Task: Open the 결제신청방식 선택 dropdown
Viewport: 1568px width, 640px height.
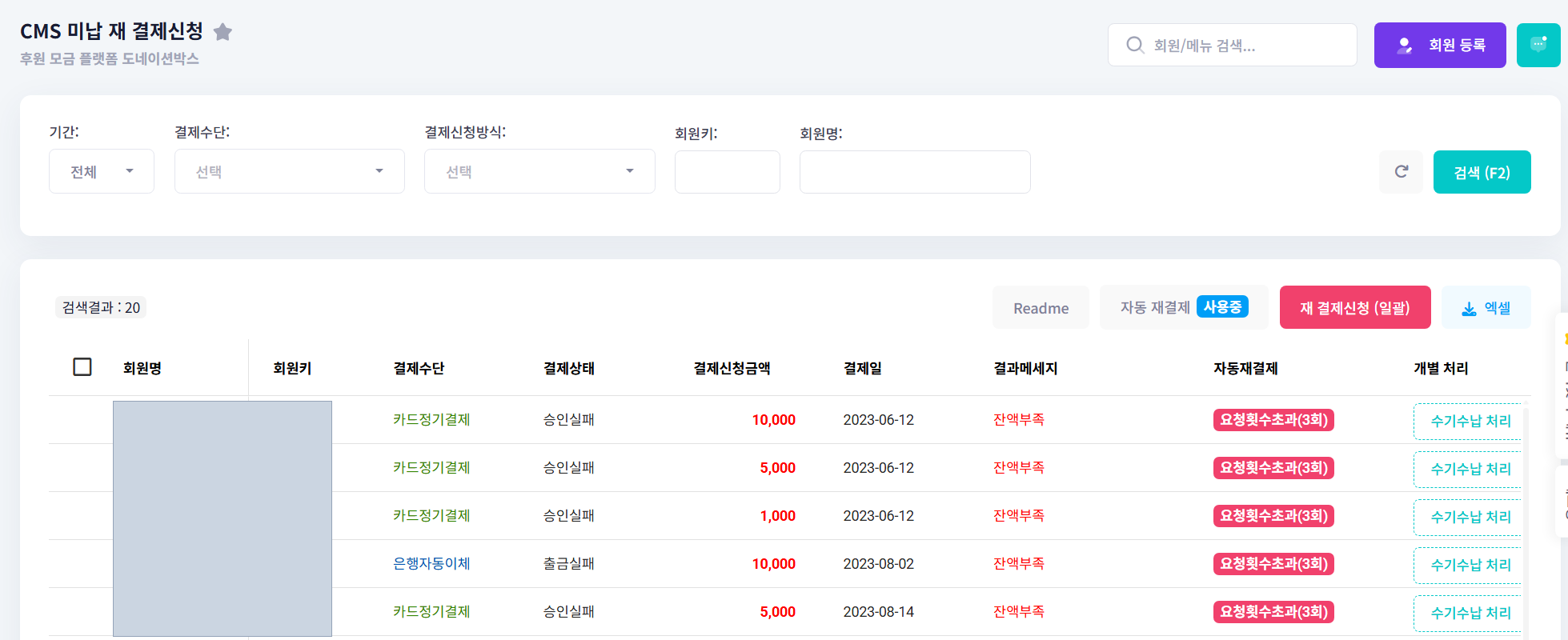Action: pyautogui.click(x=539, y=171)
